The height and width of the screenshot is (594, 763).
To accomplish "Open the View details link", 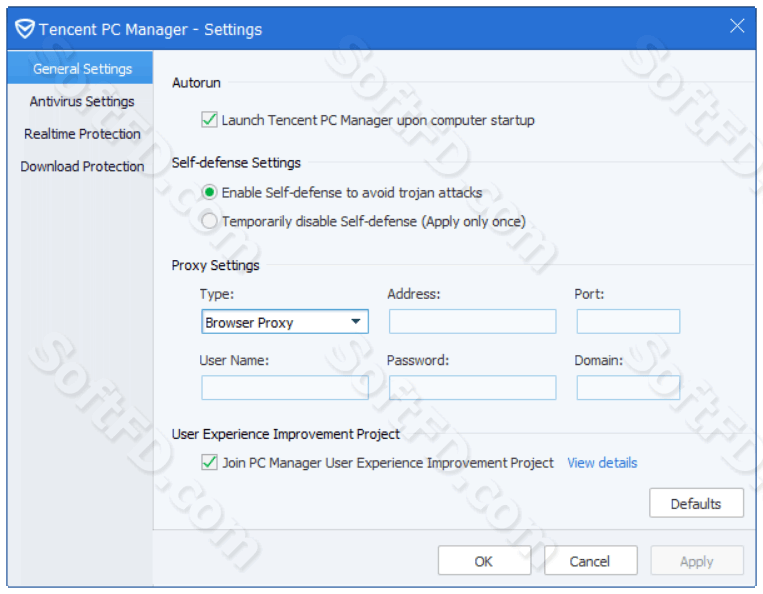I will (x=602, y=463).
